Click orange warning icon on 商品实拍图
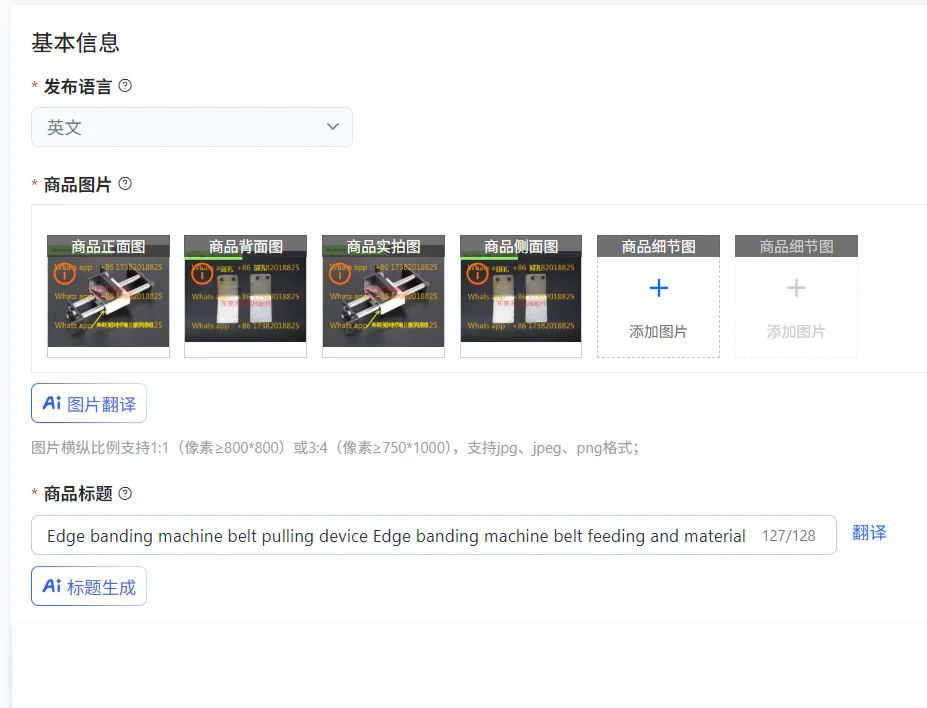927x708 pixels. (x=340, y=274)
